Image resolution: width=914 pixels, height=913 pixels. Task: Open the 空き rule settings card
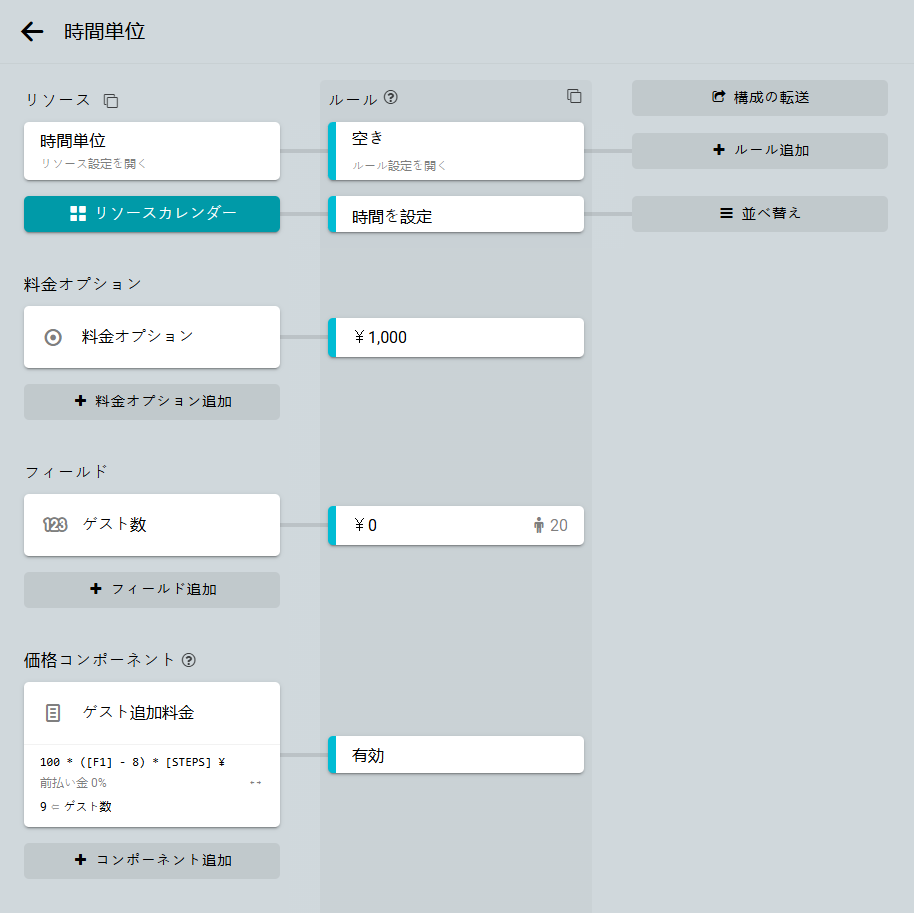[x=457, y=151]
